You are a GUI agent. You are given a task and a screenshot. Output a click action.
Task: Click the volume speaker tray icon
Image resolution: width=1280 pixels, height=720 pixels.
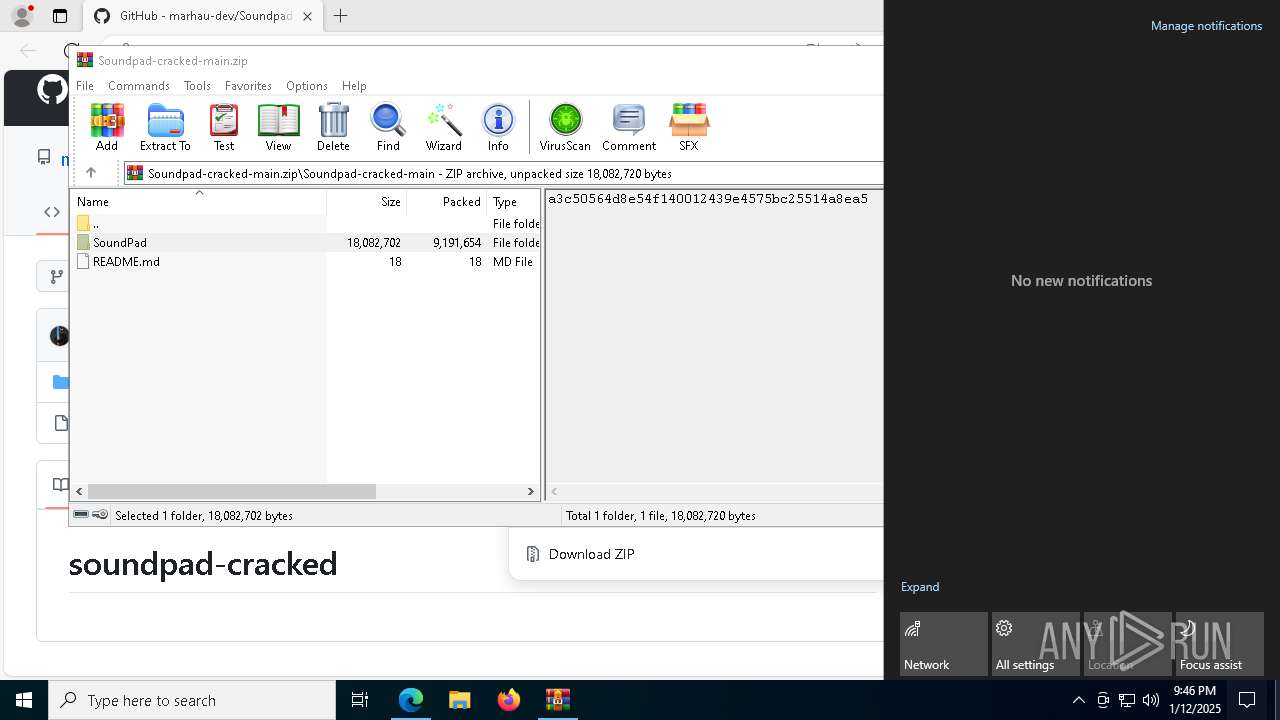1151,700
